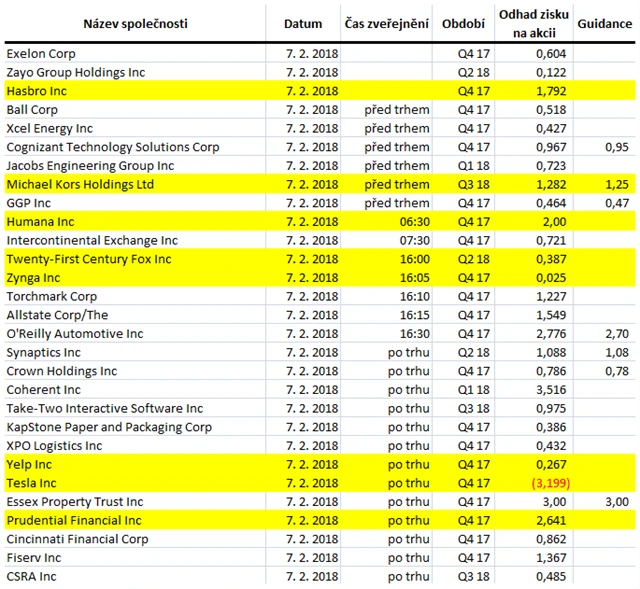This screenshot has width=640, height=589.
Task: Click the 'Název společnosti' column header
Action: [x=134, y=23]
